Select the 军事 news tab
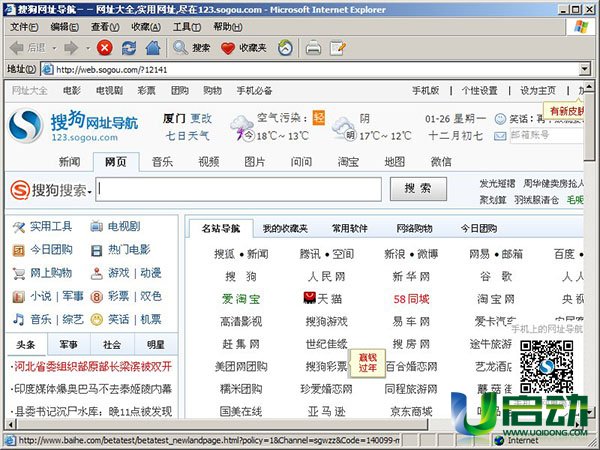Viewport: 600px width, 450px height. (x=68, y=344)
